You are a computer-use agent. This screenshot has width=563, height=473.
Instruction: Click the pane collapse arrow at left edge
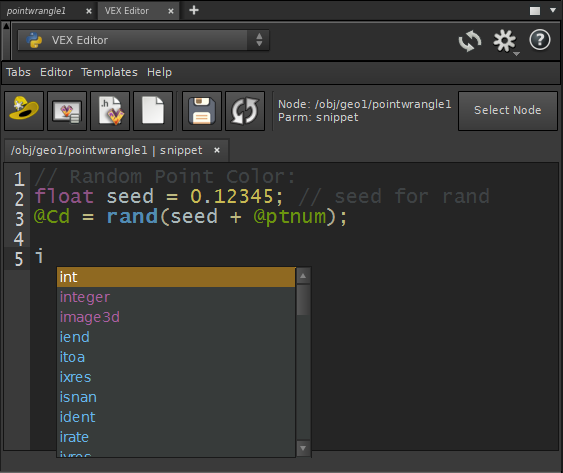6,26
